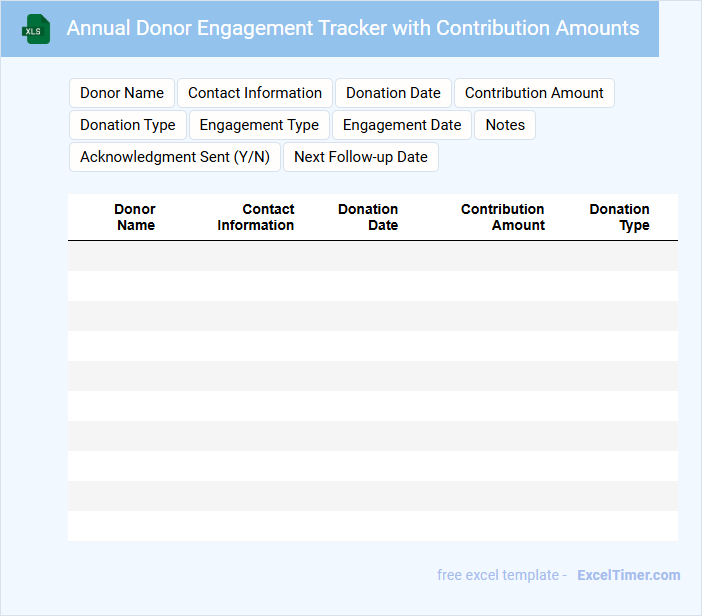Screen dimensions: 702x616
Task: Select the Next Follow-up Date tag
Action: [361, 157]
